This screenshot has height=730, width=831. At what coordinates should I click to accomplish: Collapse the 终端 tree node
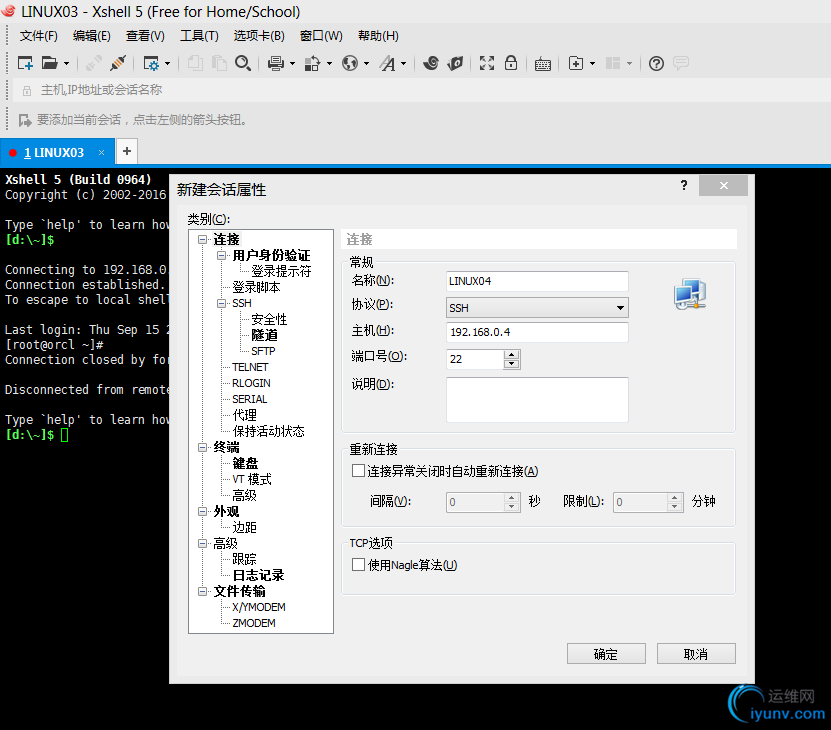coord(202,447)
